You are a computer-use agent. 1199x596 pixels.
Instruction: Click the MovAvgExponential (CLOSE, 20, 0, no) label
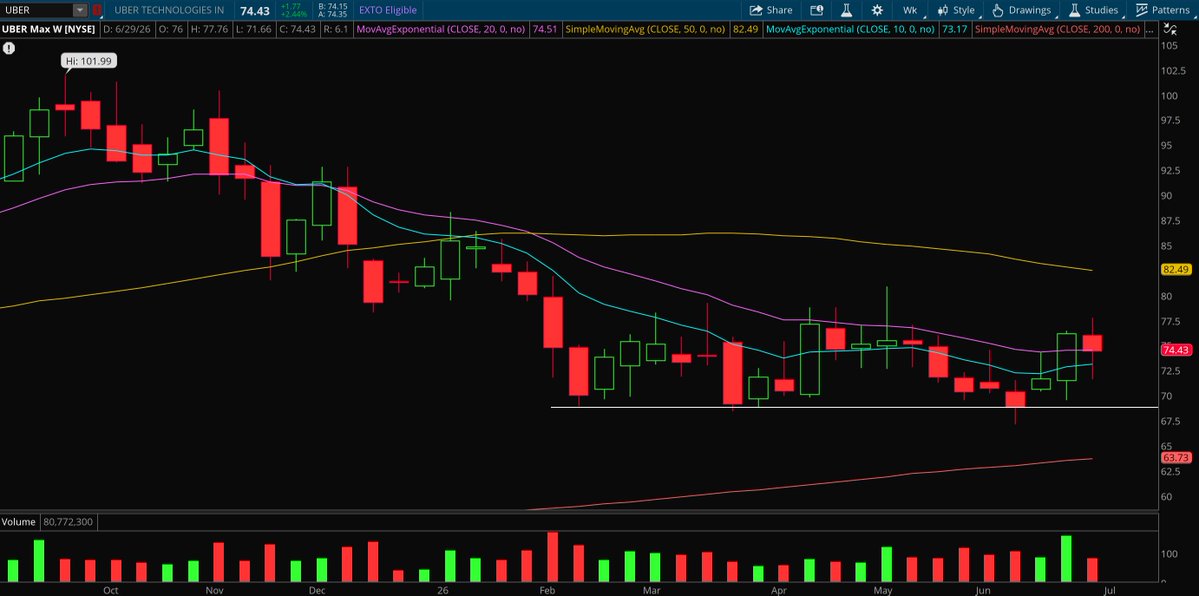click(443, 29)
